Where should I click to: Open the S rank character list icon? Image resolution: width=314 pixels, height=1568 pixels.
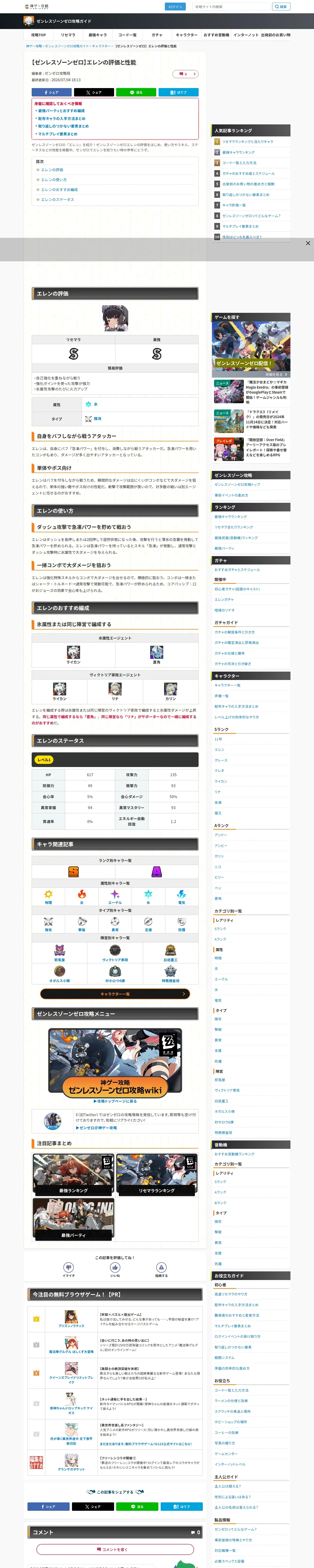(x=73, y=872)
